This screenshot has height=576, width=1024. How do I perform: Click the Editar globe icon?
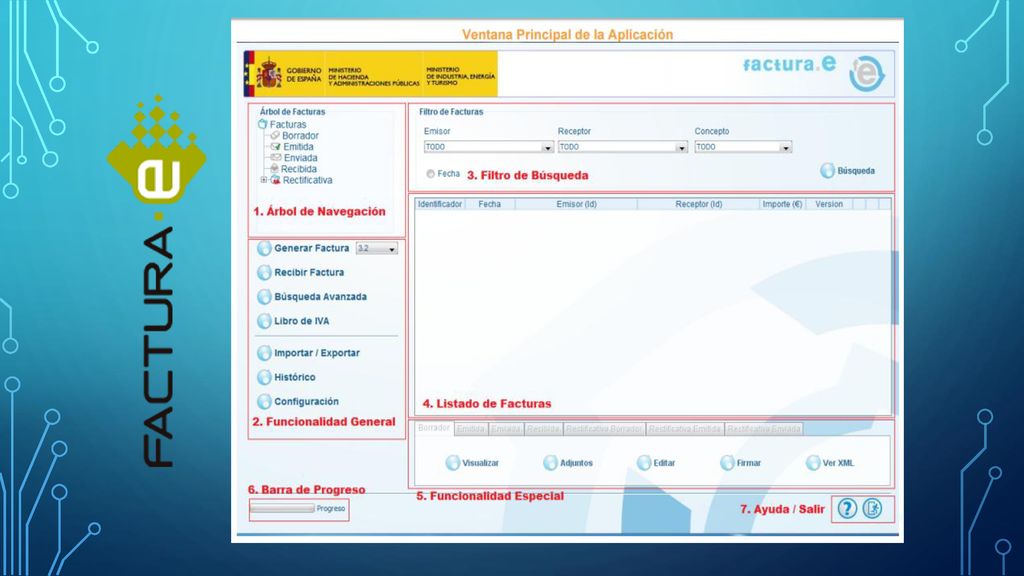coord(644,462)
